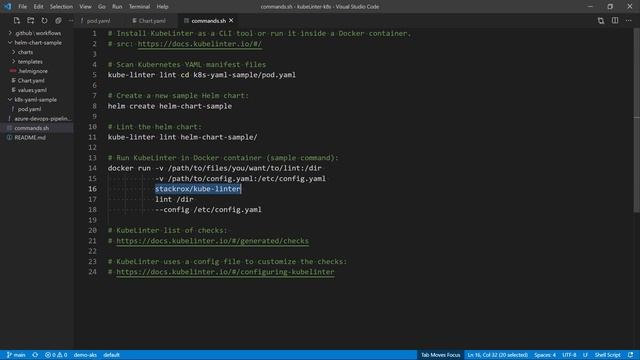
Task: Open the Help menu
Action: pos(162,7)
